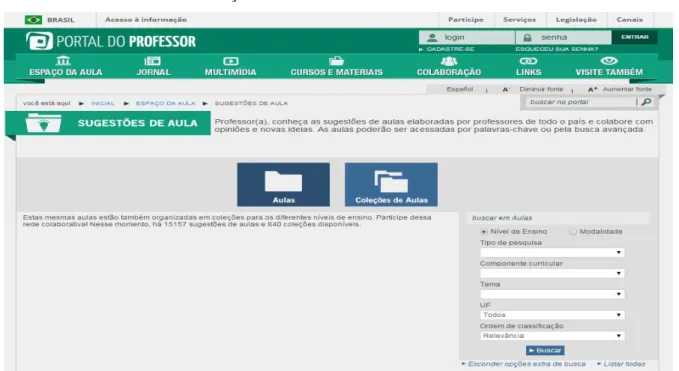Image resolution: width=679 pixels, height=371 pixels.
Task: Click the Aumentar fonte link
Action: 627,89
